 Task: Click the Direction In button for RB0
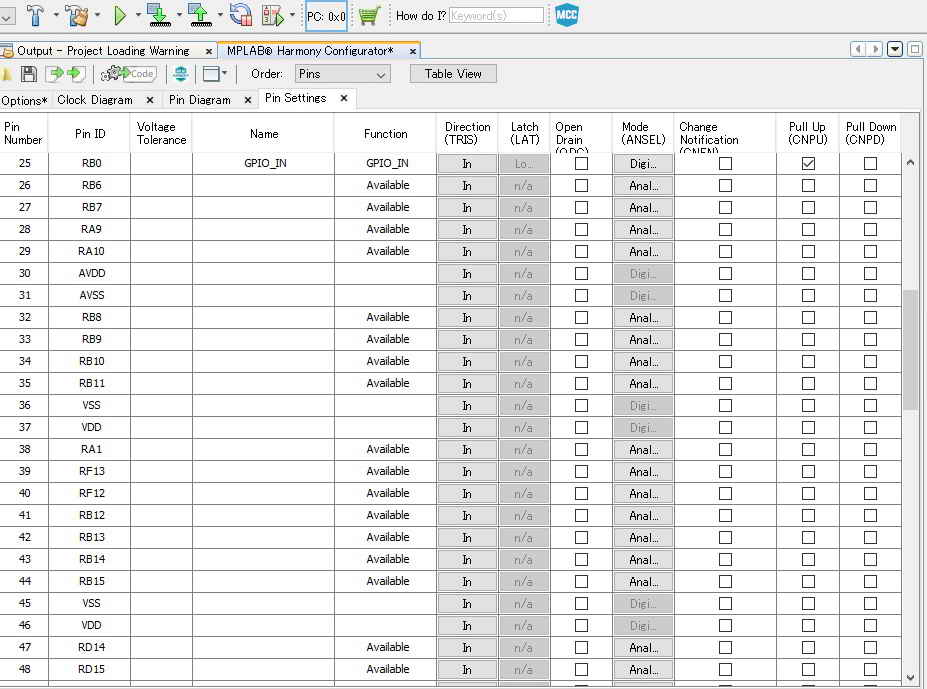point(467,164)
